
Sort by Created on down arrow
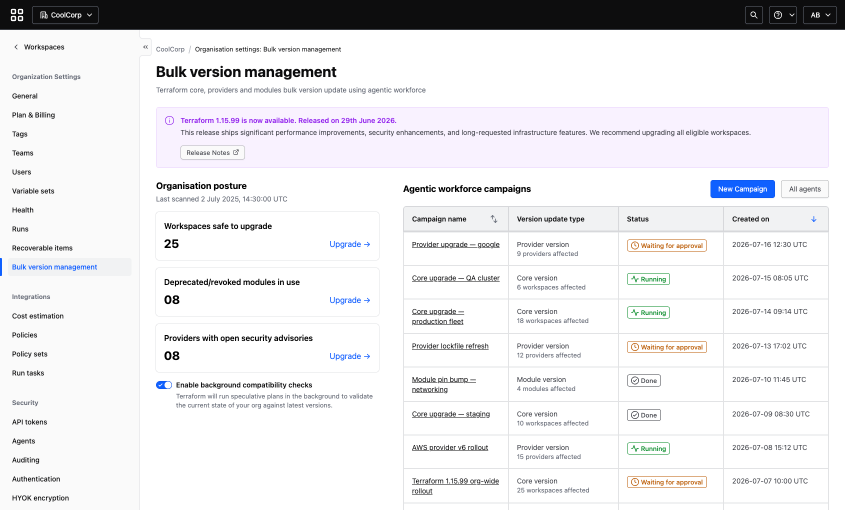(x=814, y=219)
